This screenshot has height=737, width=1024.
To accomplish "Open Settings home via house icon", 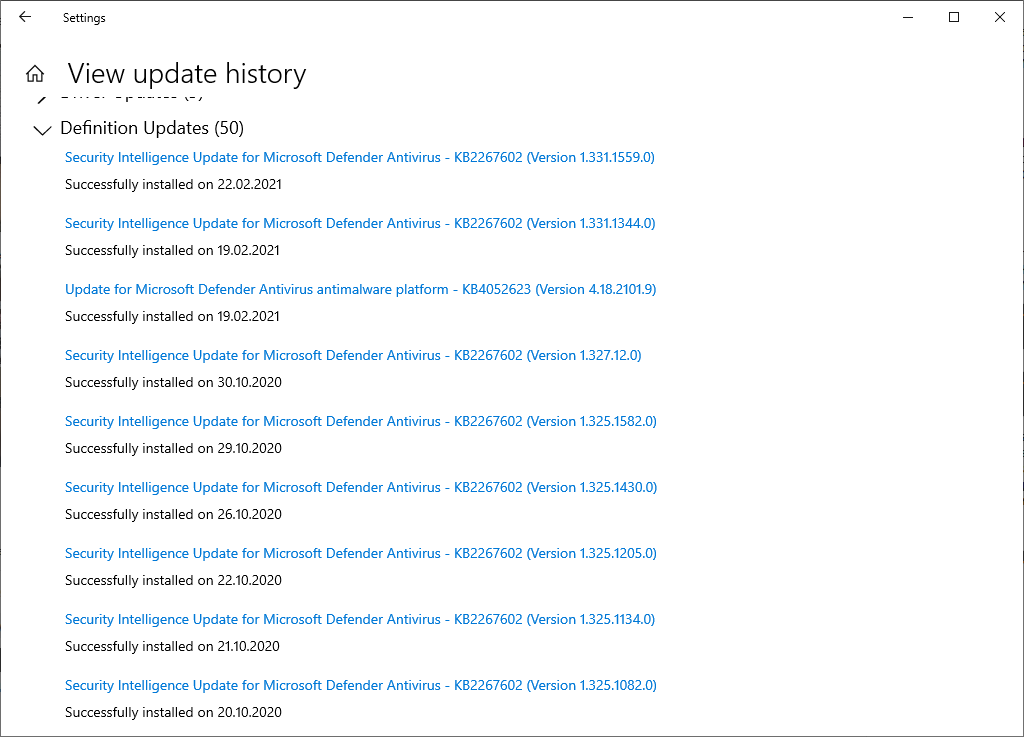I will (x=35, y=74).
